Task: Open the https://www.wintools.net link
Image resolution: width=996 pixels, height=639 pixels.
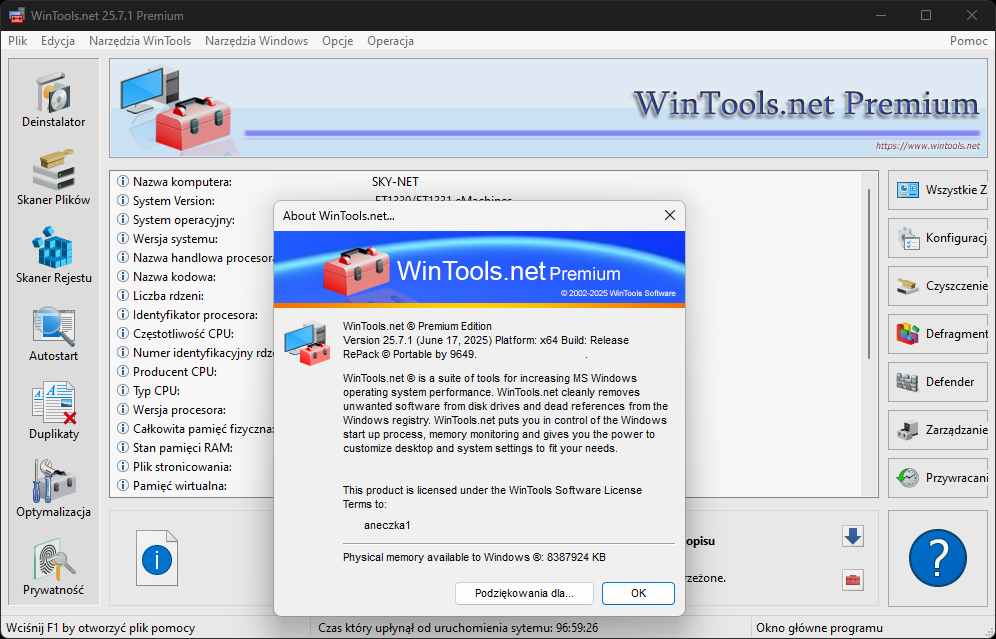Action: pos(927,145)
